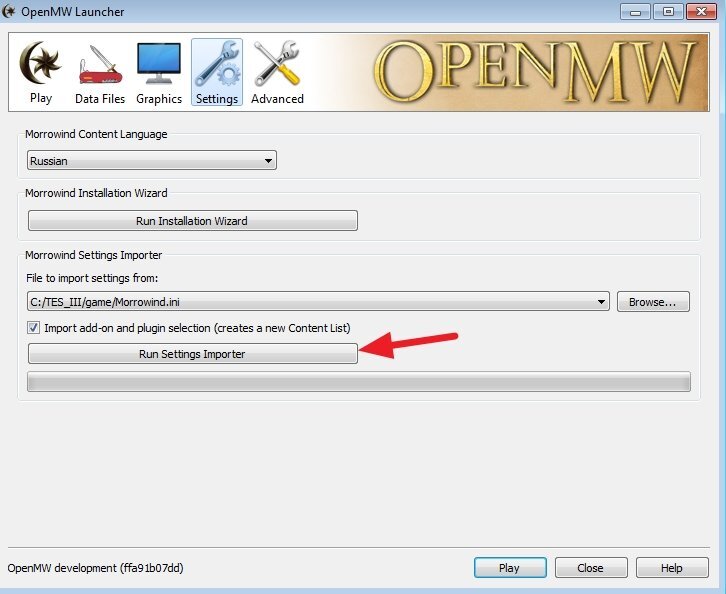The width and height of the screenshot is (726, 594).
Task: Toggle the Import add-on and plugin selection checkbox
Action: [34, 328]
